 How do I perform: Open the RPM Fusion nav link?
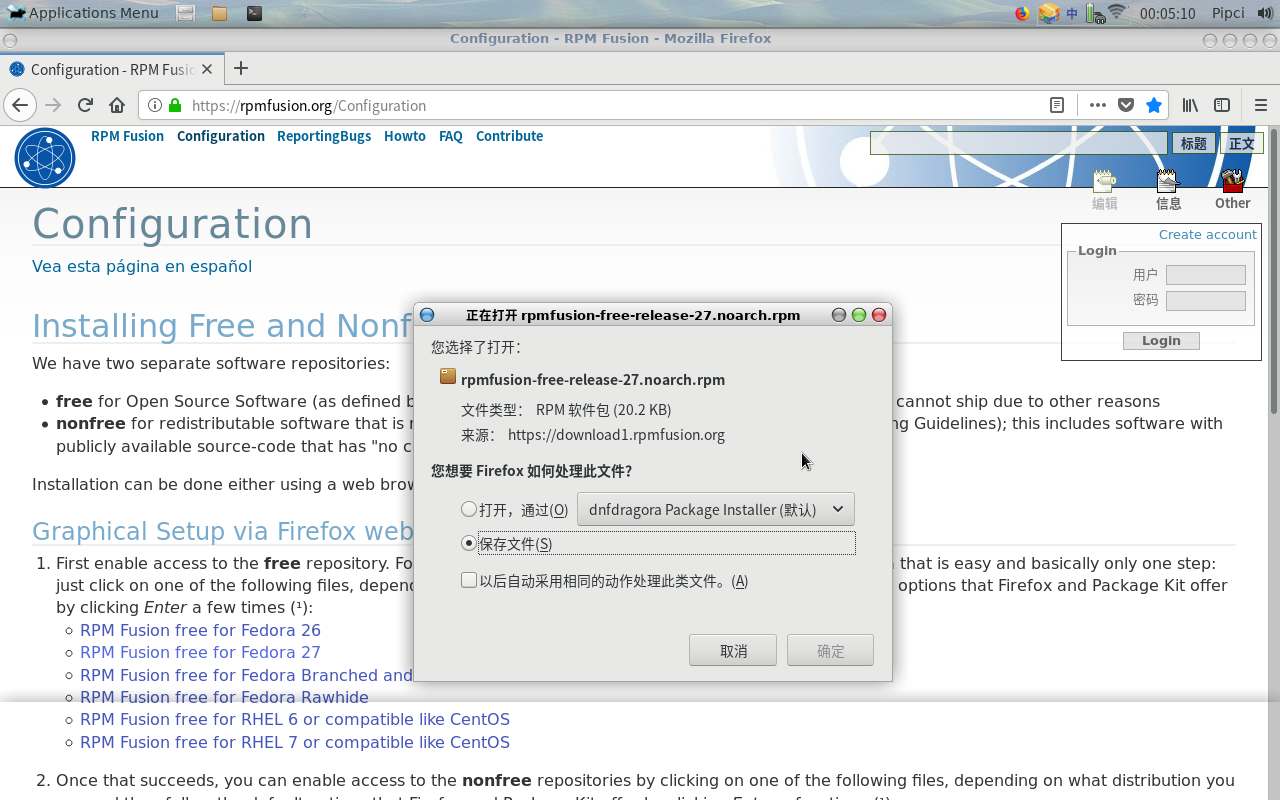[x=127, y=136]
